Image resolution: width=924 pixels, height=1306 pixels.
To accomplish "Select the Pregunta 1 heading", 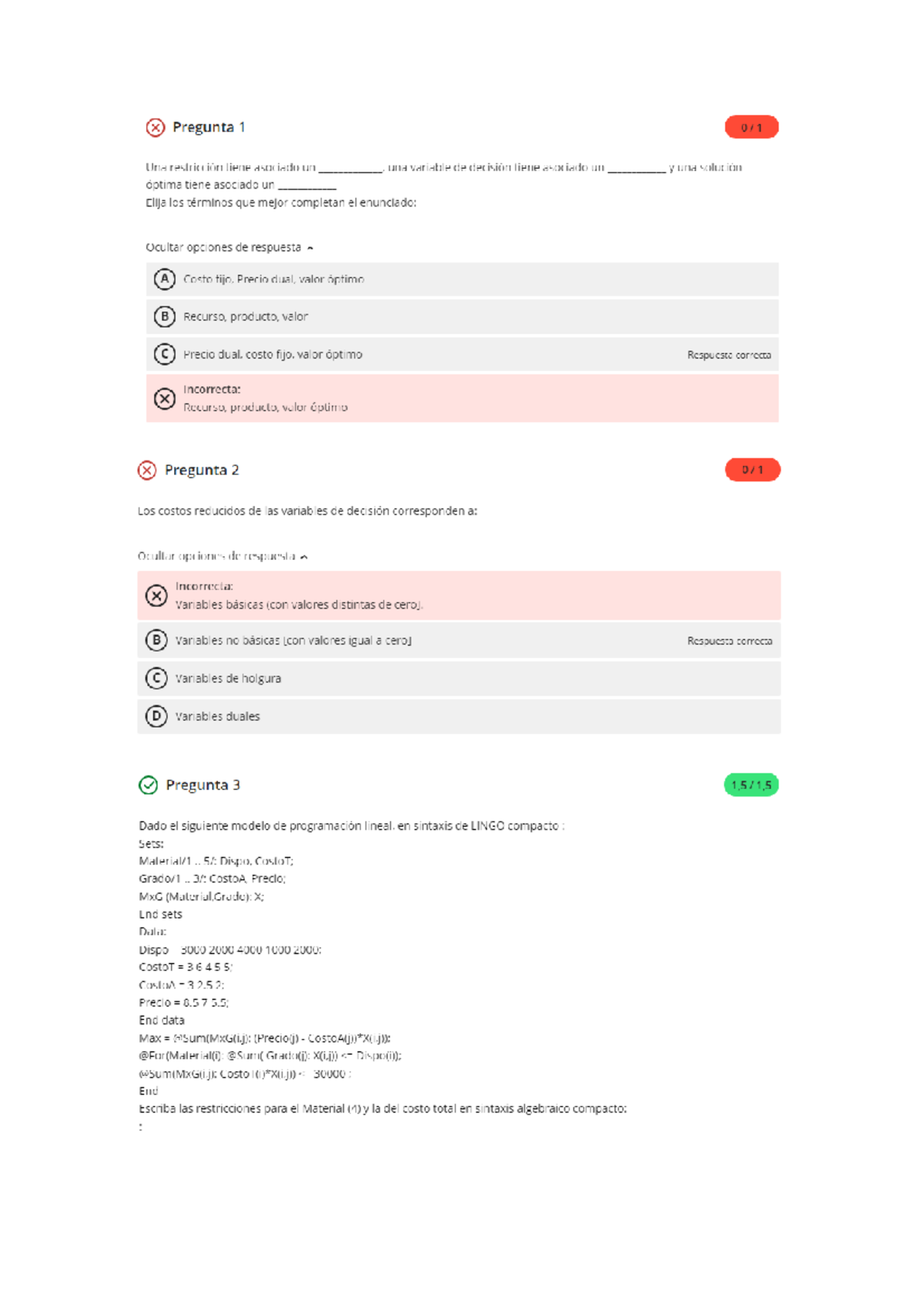I will [208, 126].
